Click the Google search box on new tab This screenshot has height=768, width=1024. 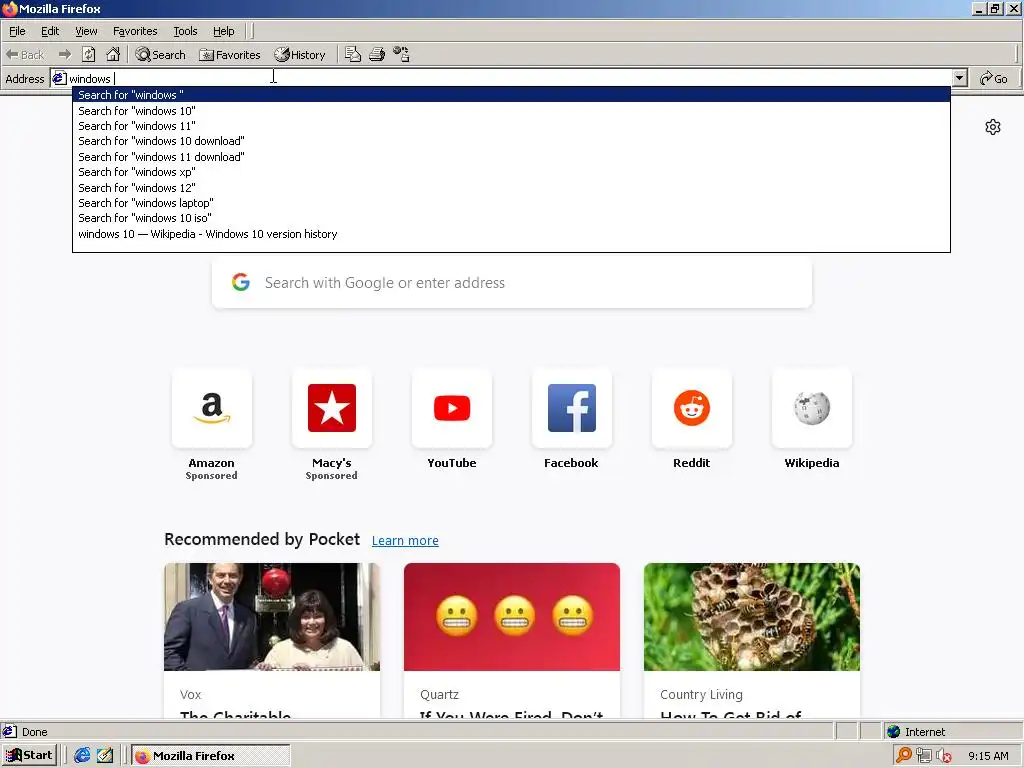[x=512, y=283]
